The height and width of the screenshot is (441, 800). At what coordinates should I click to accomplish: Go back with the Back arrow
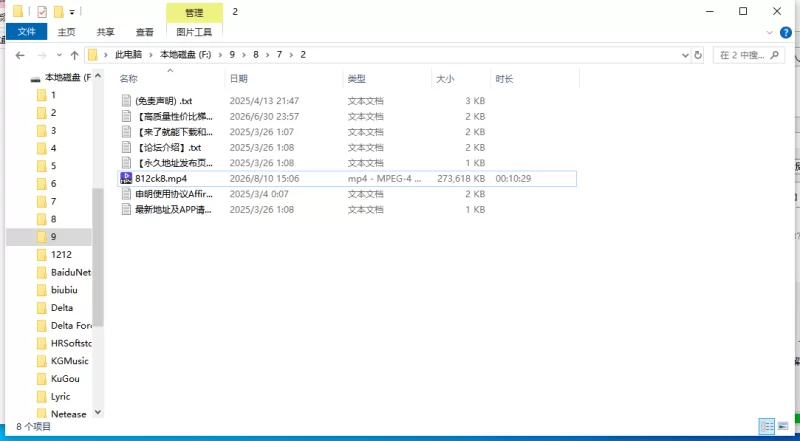(x=20, y=55)
